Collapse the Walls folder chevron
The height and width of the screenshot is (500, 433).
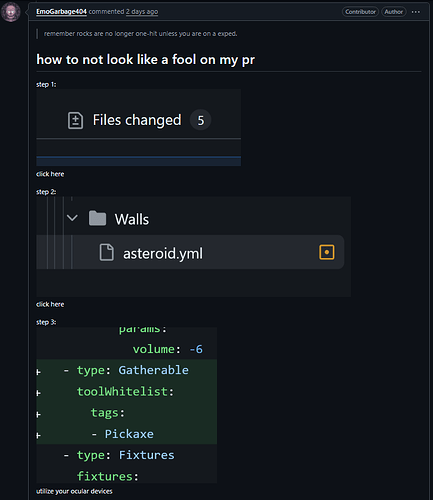coord(72,218)
